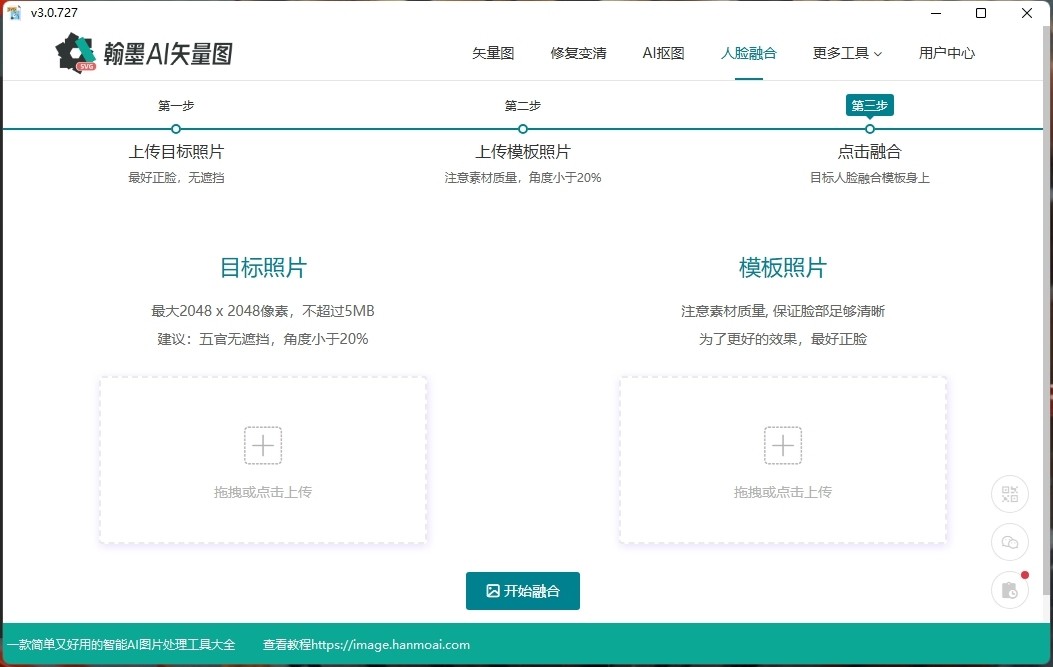Open the WeChat chat icon on right side
The height and width of the screenshot is (667, 1053).
tap(1009, 541)
